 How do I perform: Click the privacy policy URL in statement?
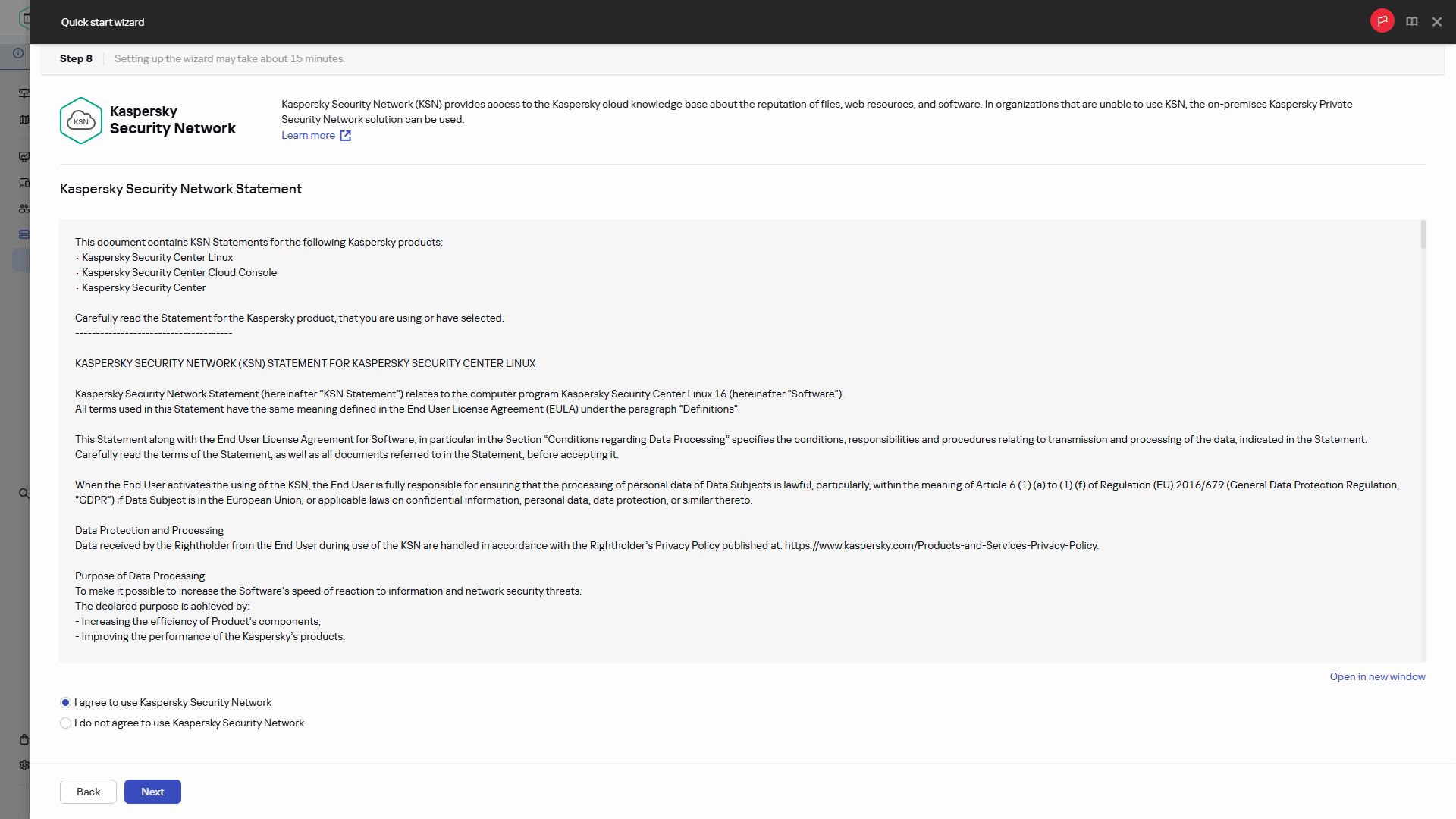941,546
